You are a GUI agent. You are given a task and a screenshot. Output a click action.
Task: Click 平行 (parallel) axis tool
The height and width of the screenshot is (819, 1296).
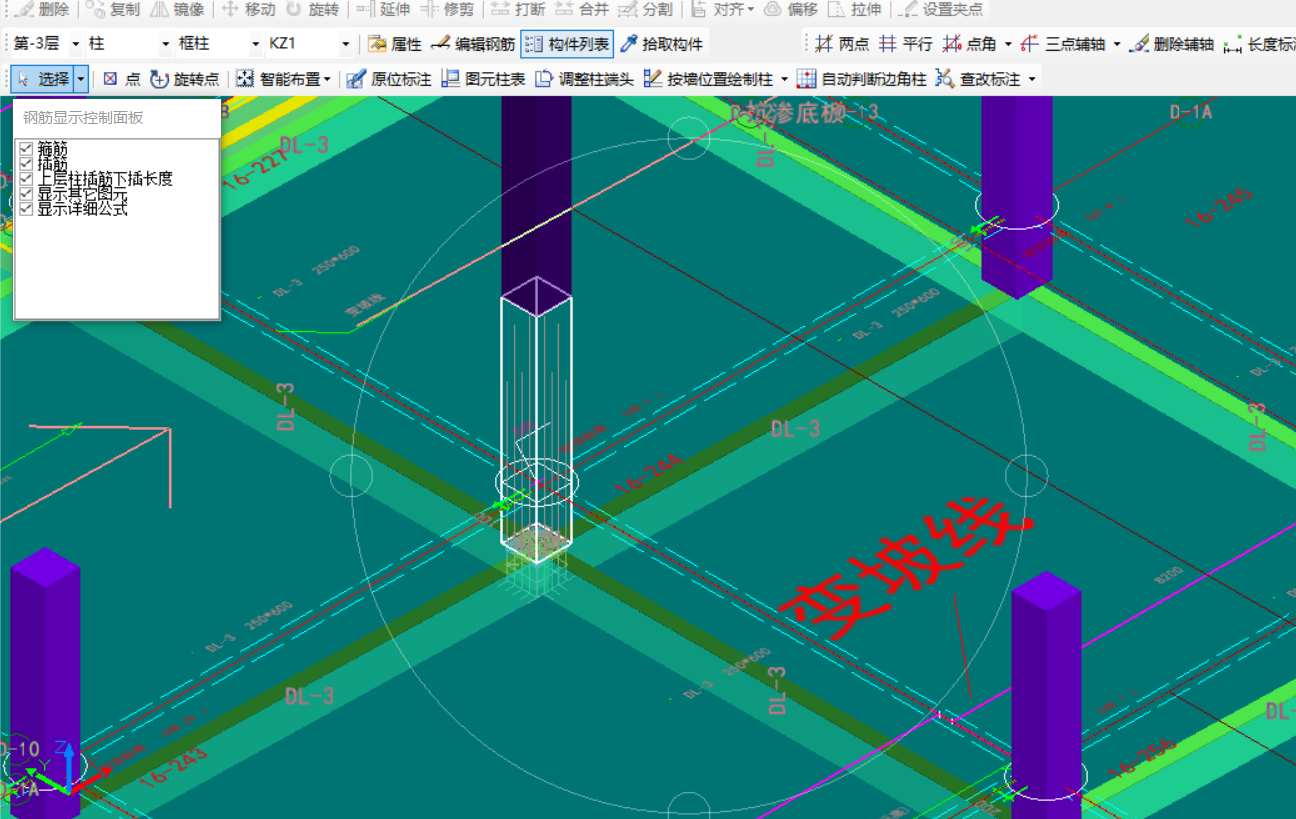[x=906, y=44]
